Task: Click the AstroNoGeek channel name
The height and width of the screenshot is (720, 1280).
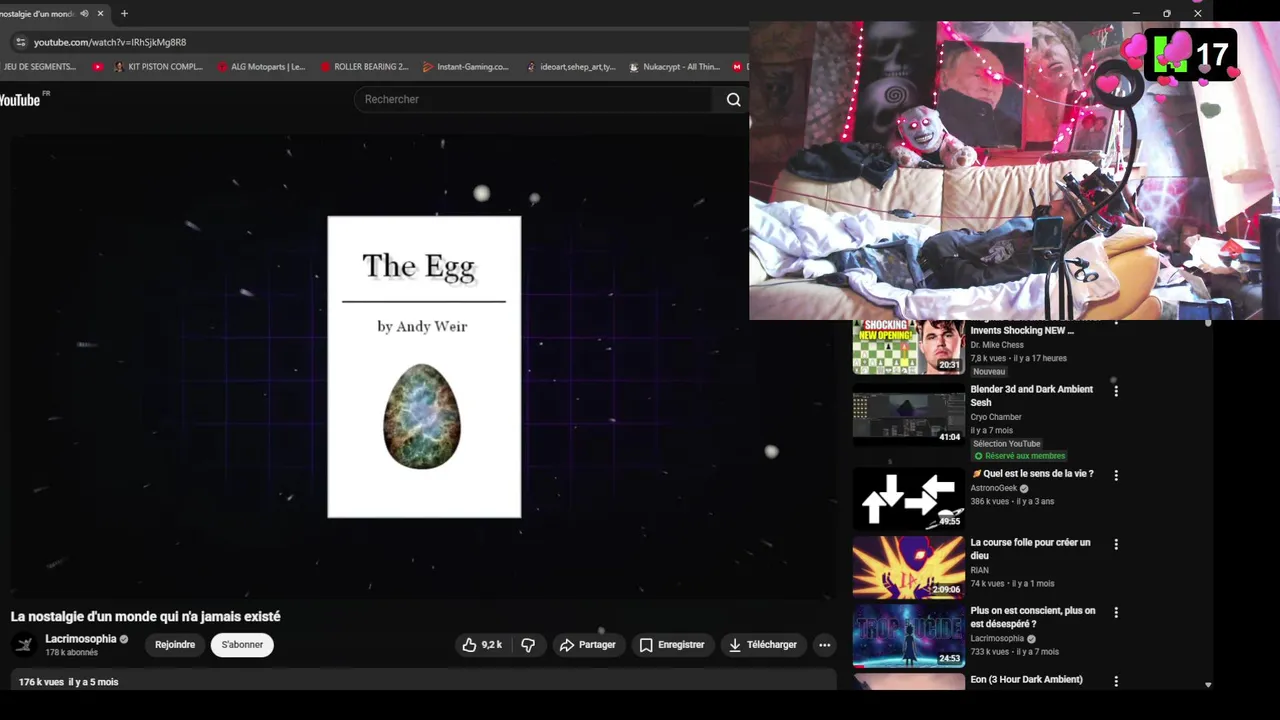Action: 992,489
